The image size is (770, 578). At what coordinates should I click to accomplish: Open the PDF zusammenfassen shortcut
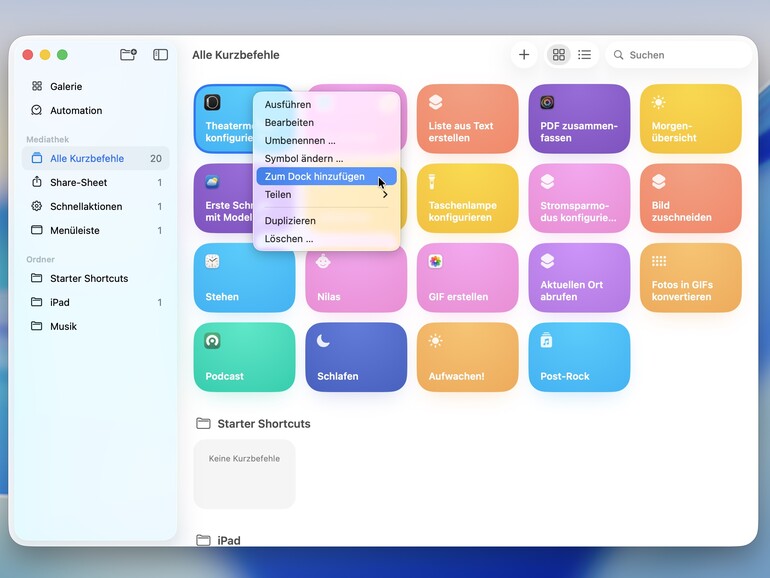point(579,119)
